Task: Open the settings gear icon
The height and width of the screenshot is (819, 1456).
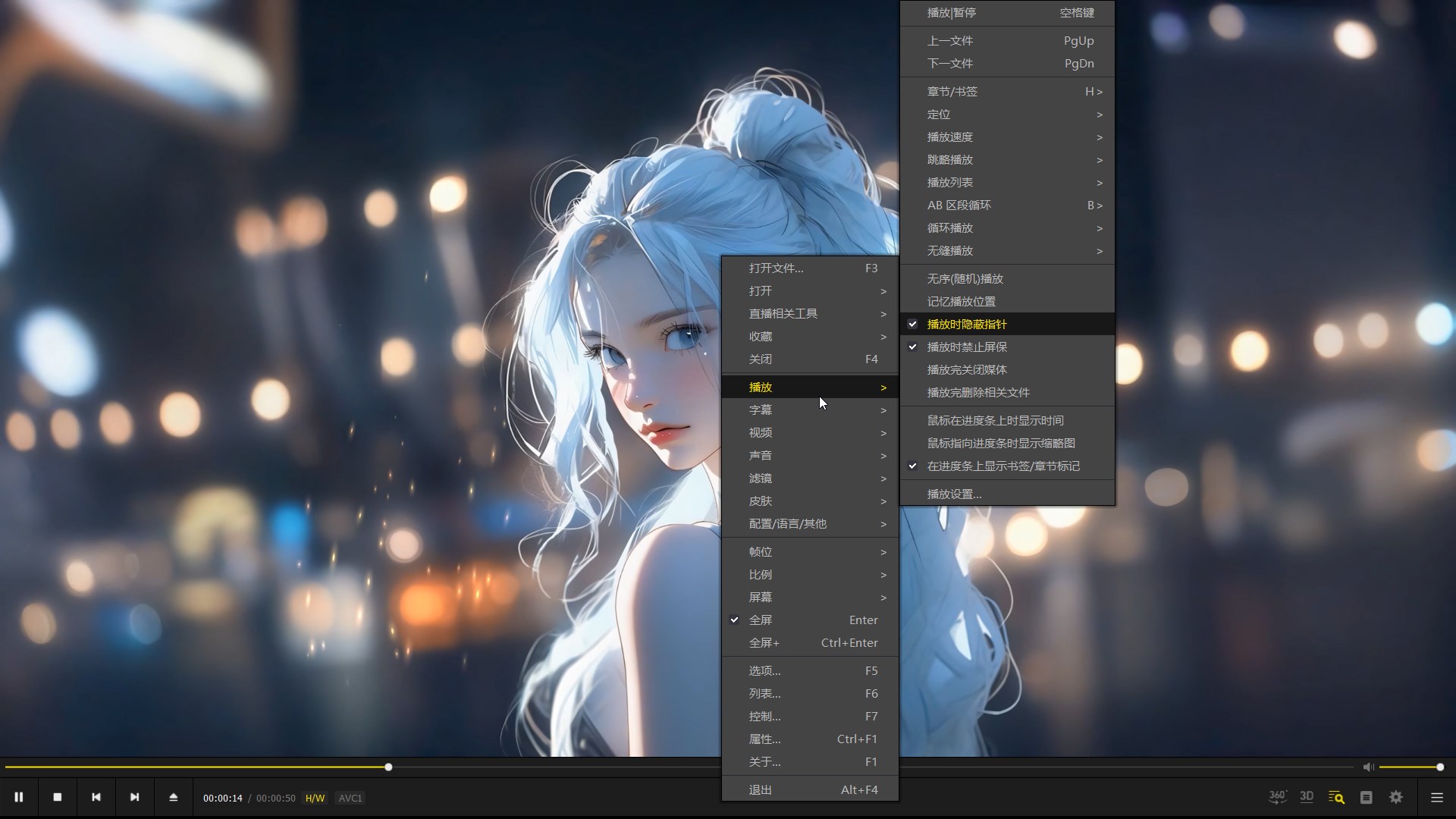Action: pyautogui.click(x=1396, y=797)
